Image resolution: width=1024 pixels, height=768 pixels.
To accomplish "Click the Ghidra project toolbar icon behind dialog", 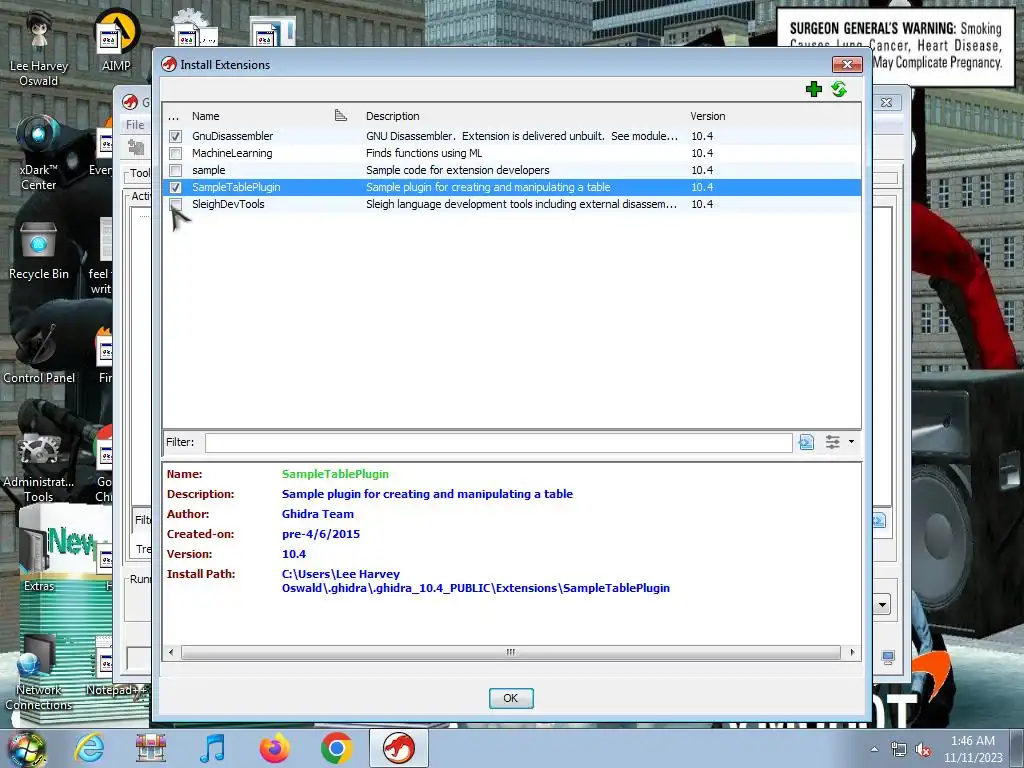I will 136,147.
